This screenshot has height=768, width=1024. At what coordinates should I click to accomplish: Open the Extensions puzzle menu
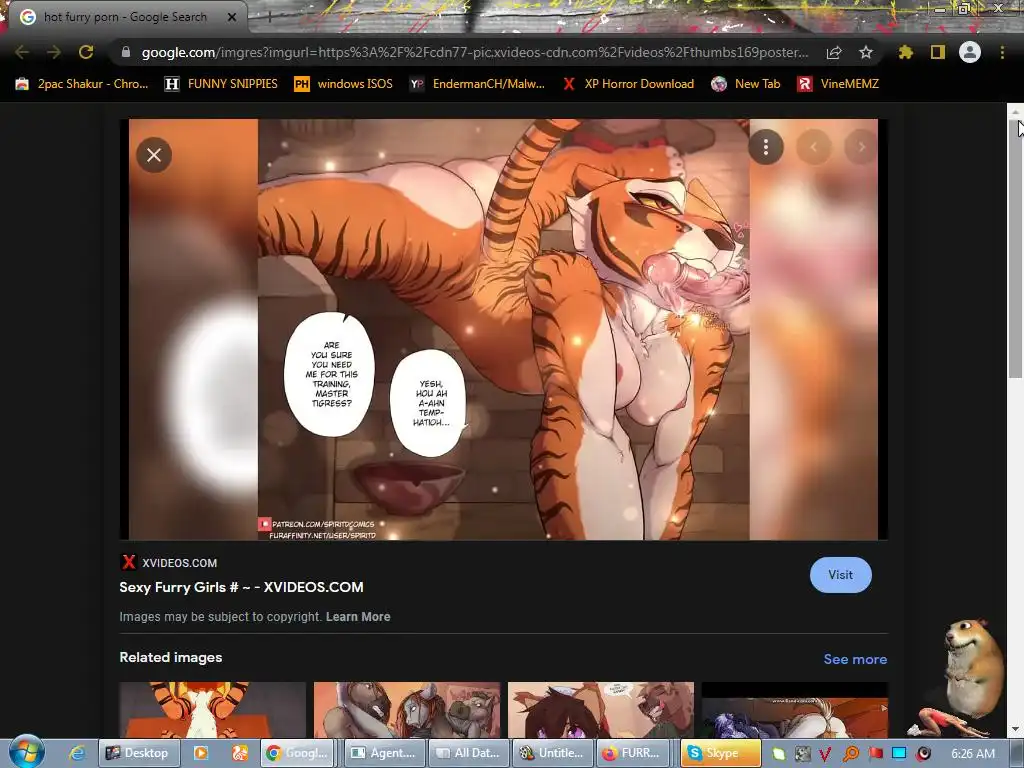(905, 52)
